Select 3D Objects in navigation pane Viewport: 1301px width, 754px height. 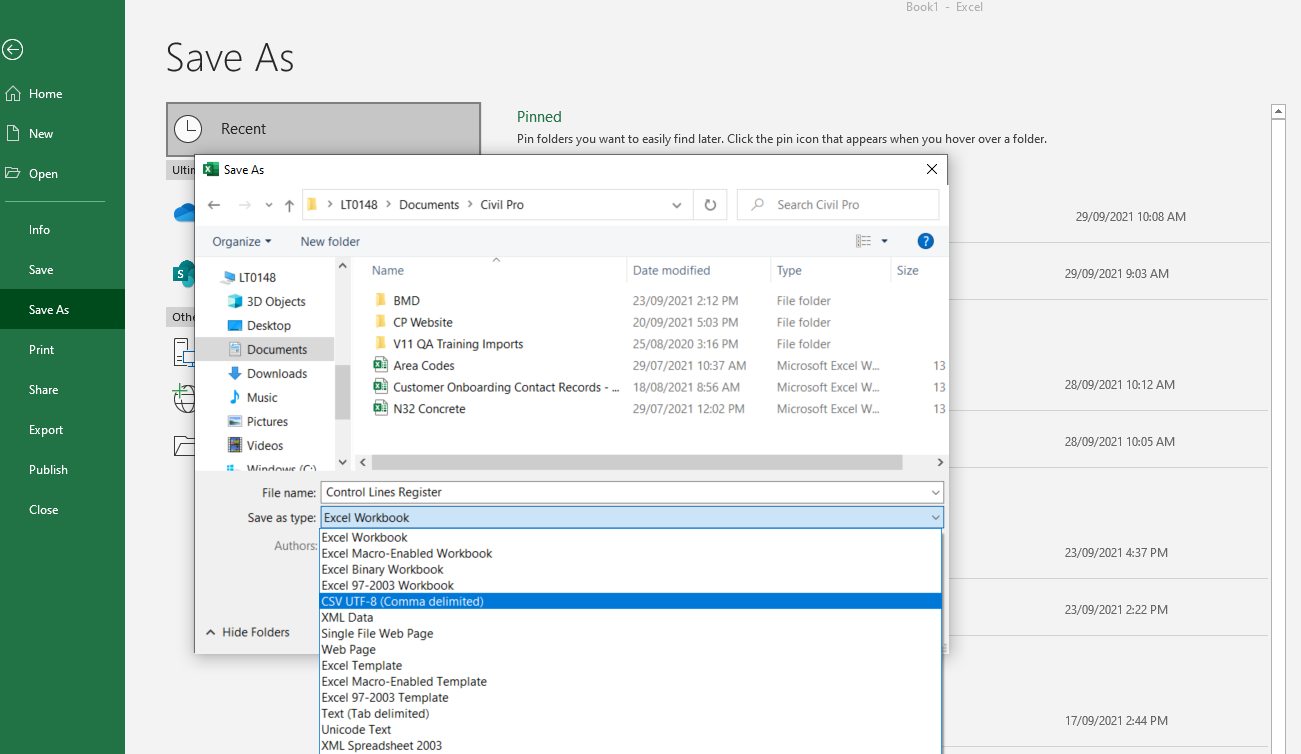(276, 302)
